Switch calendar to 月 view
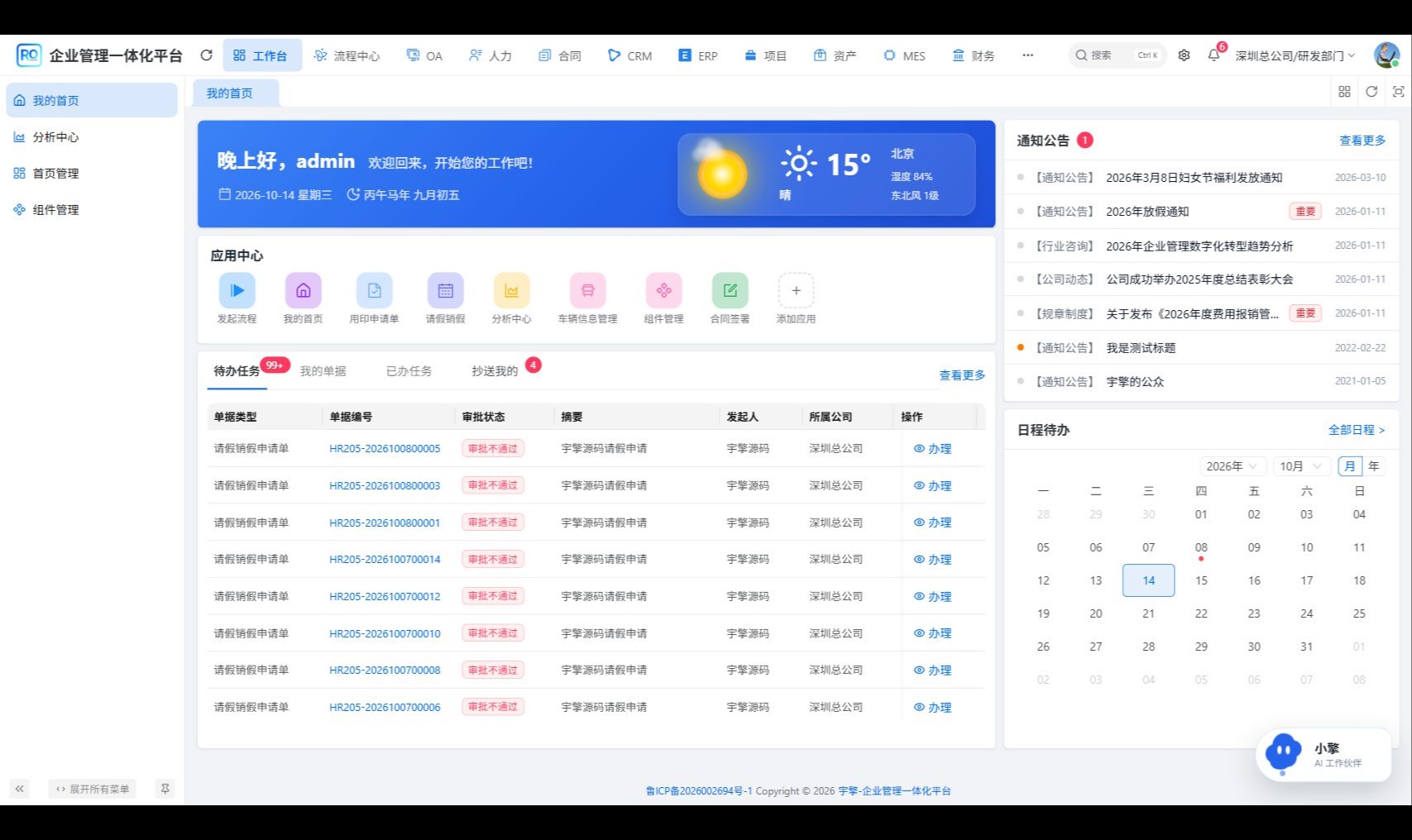Screen dimensions: 1412x840 tap(1350, 466)
